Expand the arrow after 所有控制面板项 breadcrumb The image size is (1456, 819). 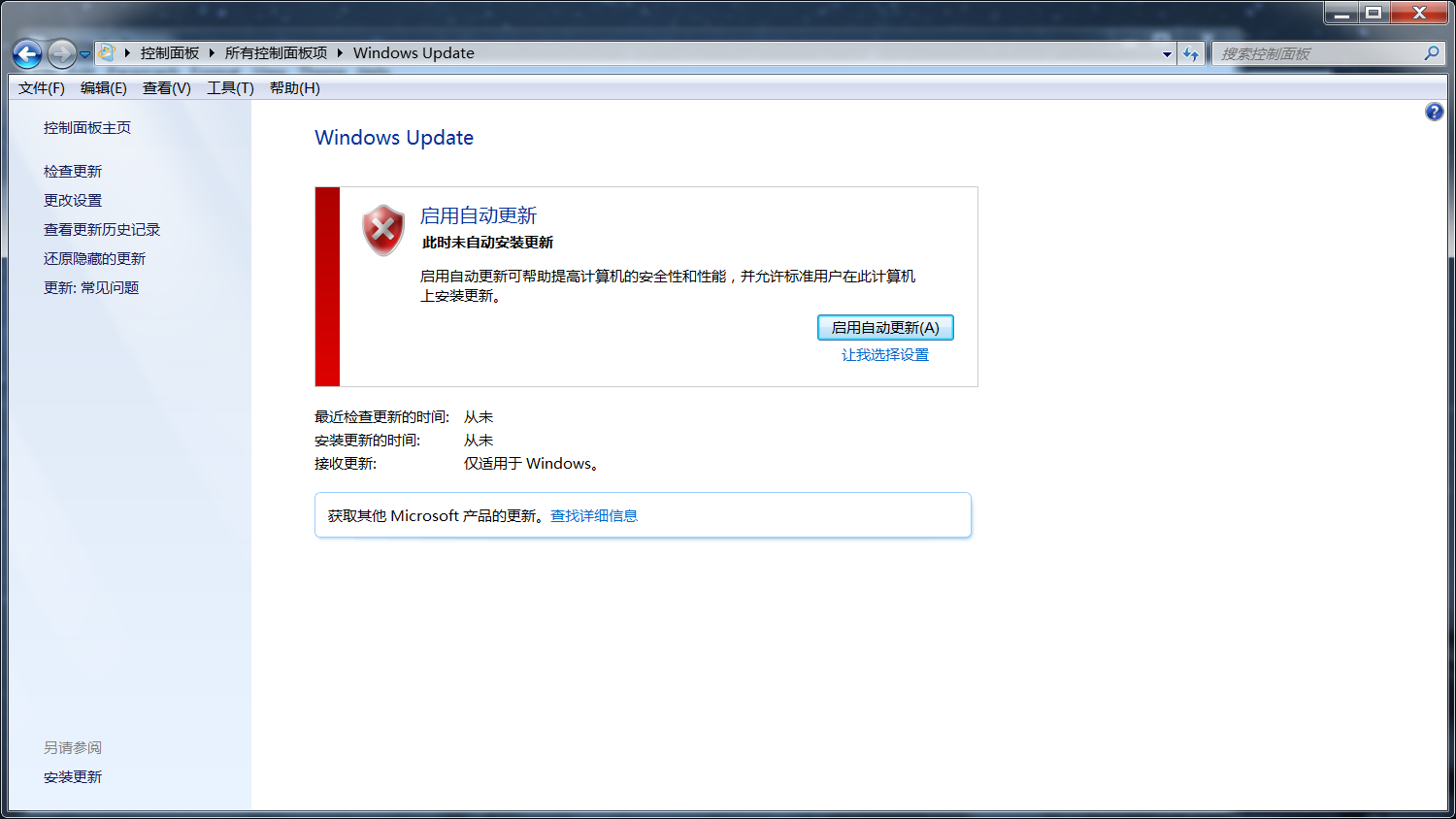tap(340, 53)
